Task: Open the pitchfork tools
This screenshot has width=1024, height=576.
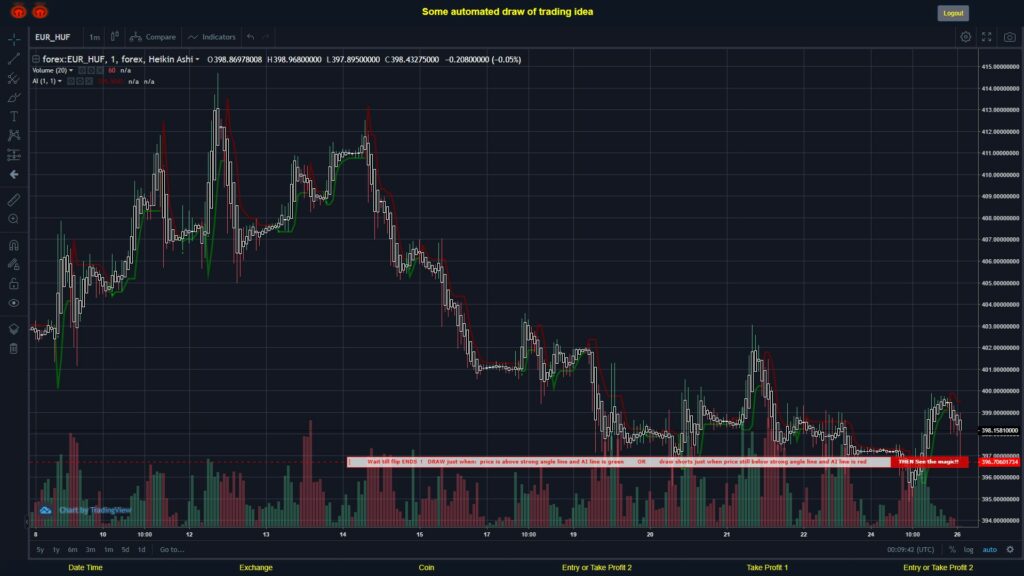Action: (x=14, y=78)
